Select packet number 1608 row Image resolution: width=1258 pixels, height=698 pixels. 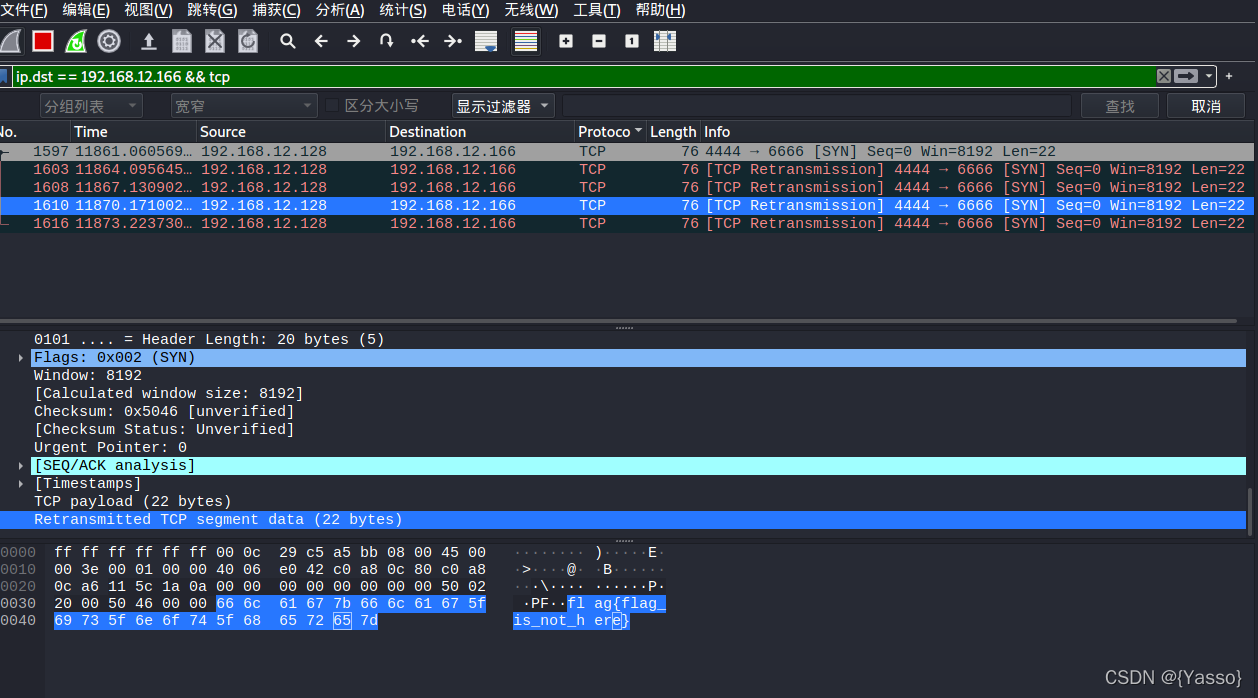point(628,188)
